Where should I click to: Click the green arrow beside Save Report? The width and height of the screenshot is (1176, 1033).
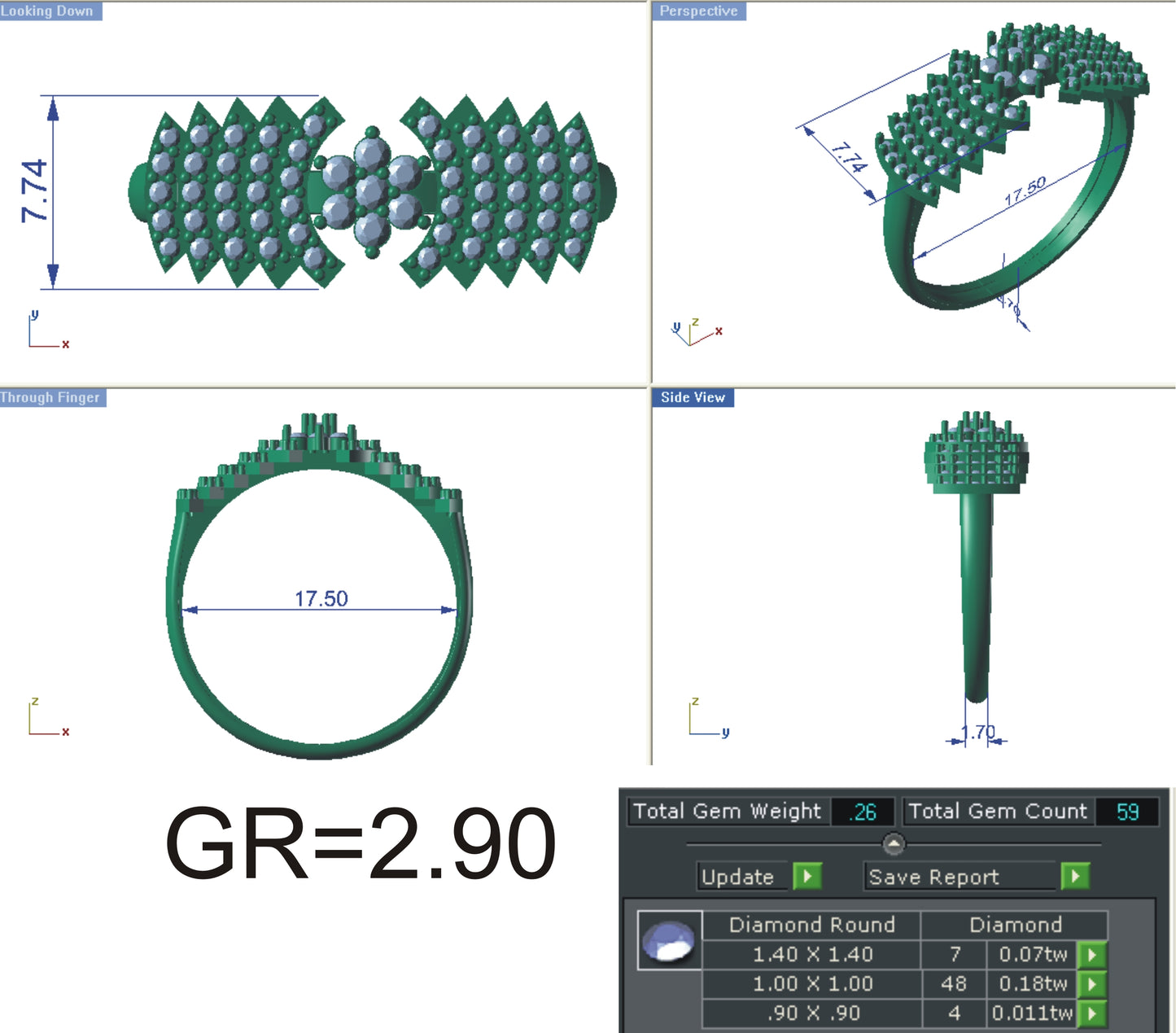click(1076, 878)
